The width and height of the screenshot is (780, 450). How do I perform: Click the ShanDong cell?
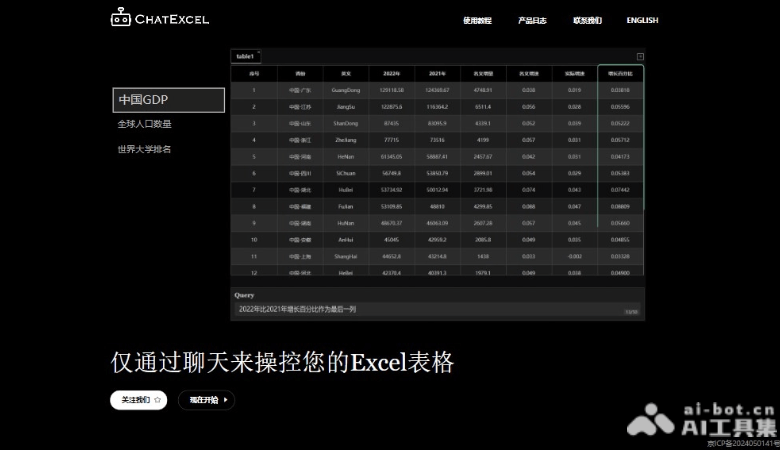coord(346,123)
